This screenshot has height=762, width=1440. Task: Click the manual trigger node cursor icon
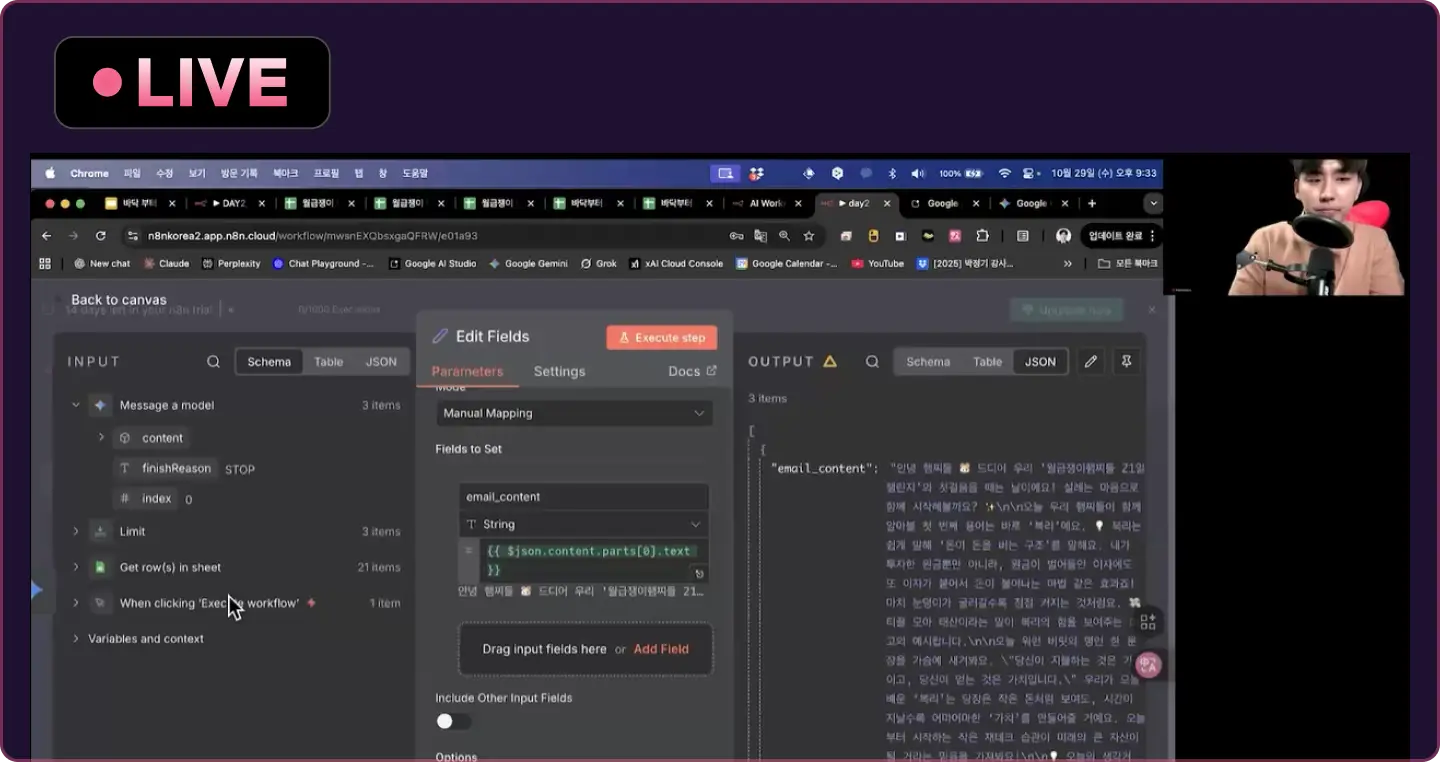(99, 603)
